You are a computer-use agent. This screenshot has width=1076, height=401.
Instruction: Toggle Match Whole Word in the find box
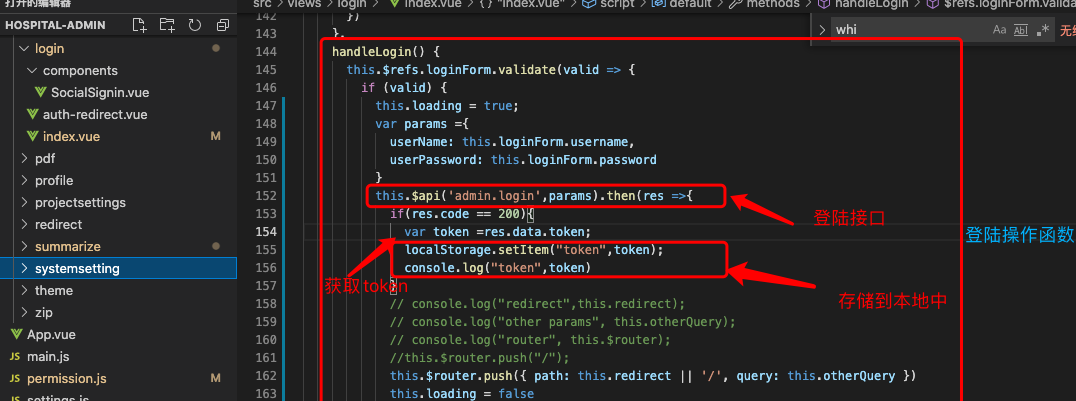click(1021, 30)
